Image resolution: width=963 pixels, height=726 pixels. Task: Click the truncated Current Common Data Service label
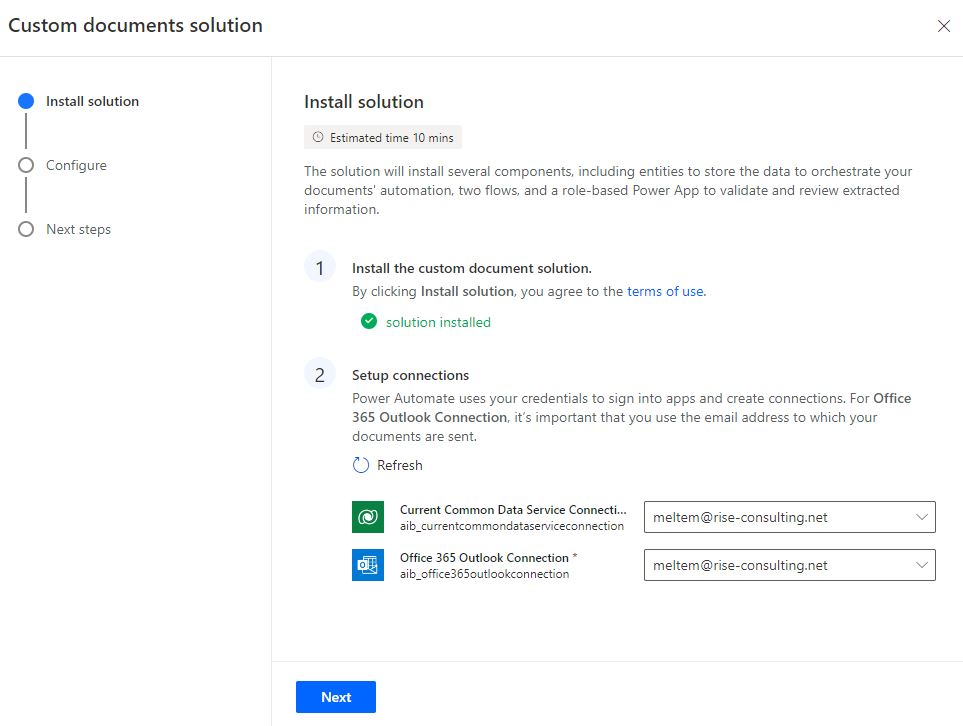(x=513, y=509)
